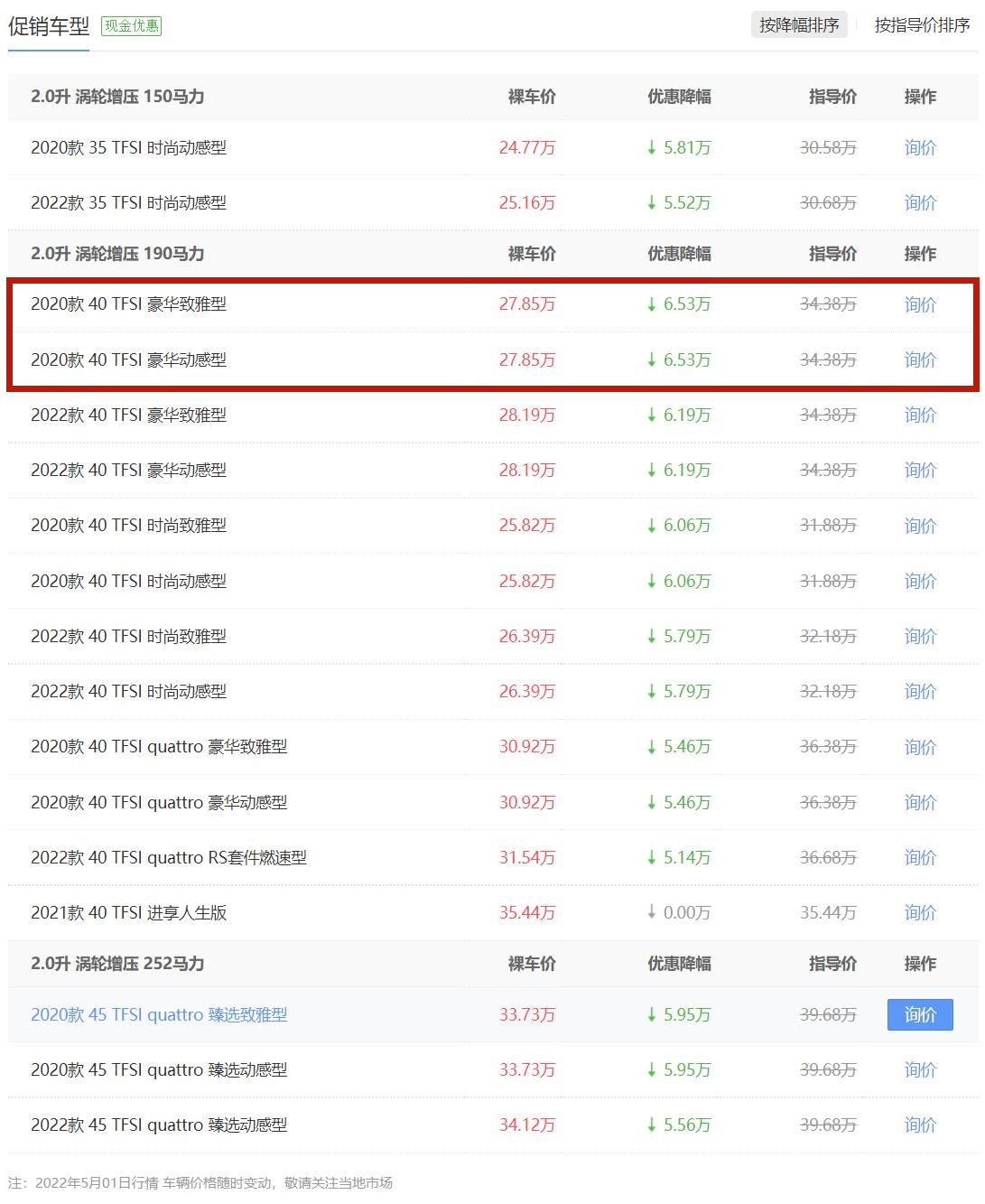
Task: Open 2022款 40 TFSI quattro RS套件燃速型 name
Action: pos(169,858)
